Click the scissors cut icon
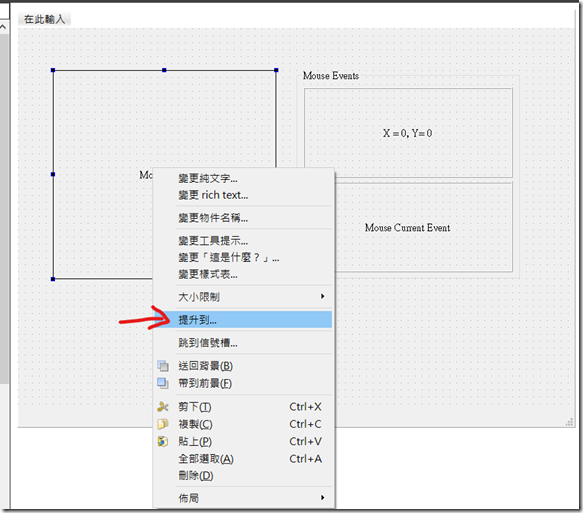 tap(163, 407)
